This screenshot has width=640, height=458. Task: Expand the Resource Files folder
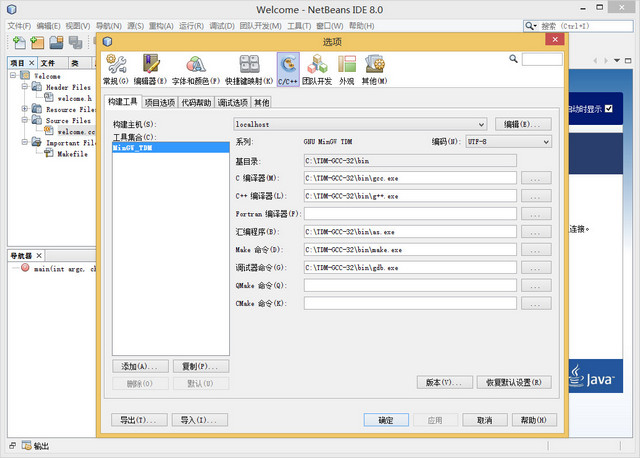(24, 109)
